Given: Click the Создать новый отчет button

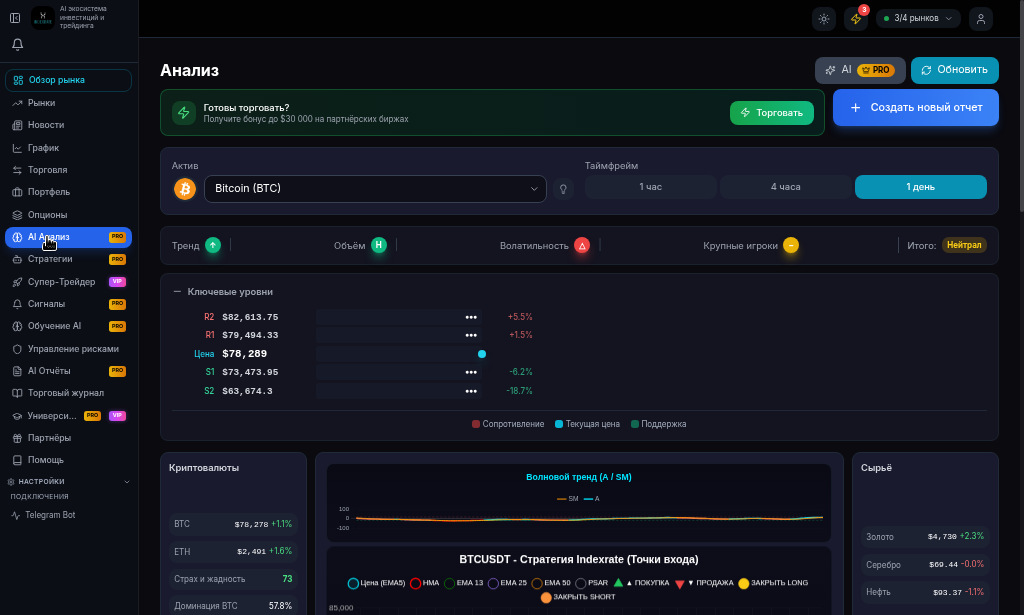Looking at the screenshot, I should pos(916,108).
